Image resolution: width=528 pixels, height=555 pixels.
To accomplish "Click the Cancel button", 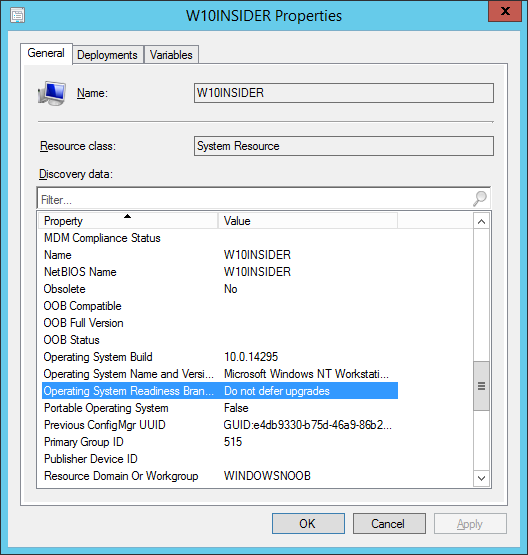I will [389, 523].
